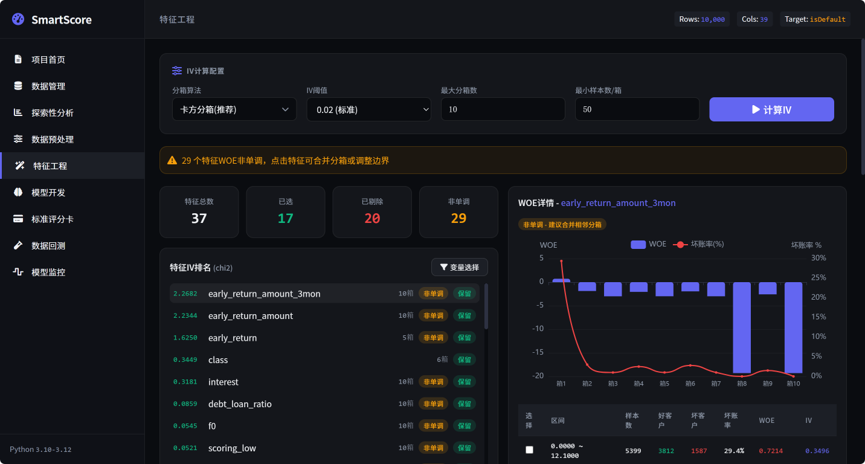Click the Target: isDefault badge

815,19
